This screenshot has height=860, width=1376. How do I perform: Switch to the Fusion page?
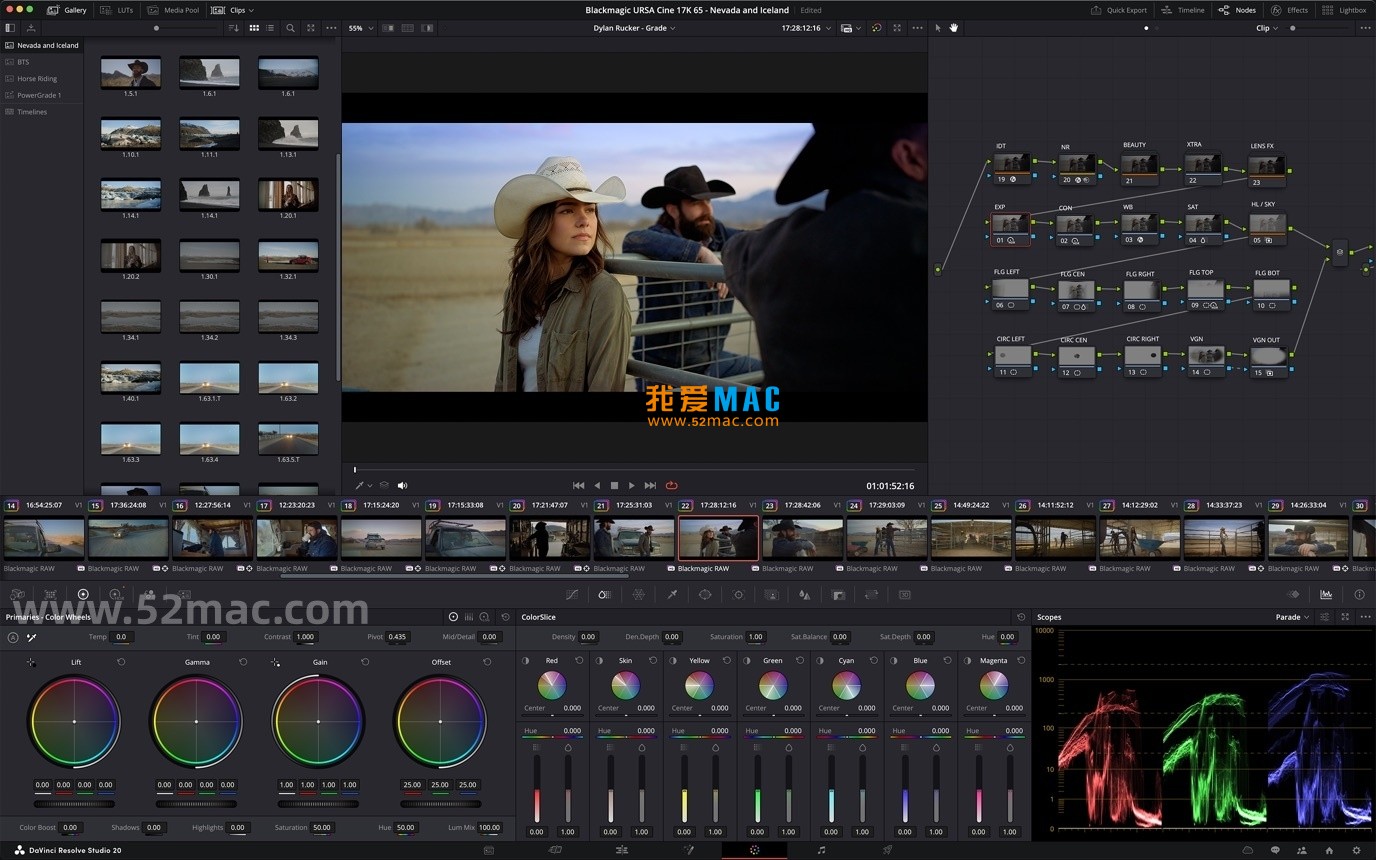[690, 851]
